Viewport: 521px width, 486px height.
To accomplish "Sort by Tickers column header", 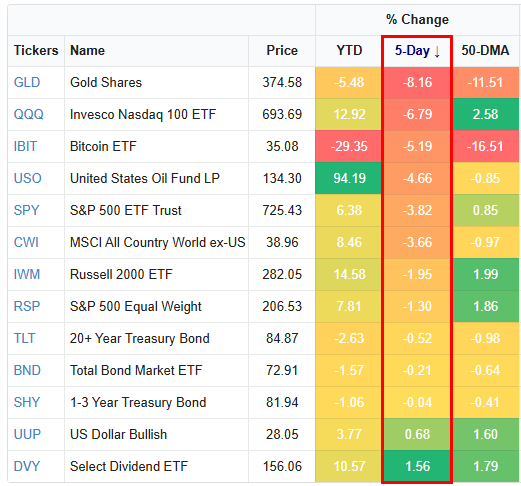I will point(36,51).
